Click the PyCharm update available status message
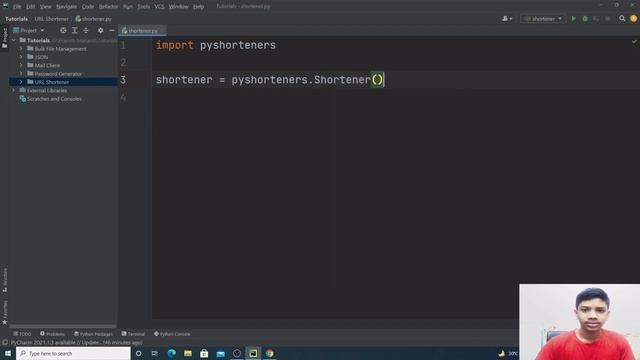 77,342
